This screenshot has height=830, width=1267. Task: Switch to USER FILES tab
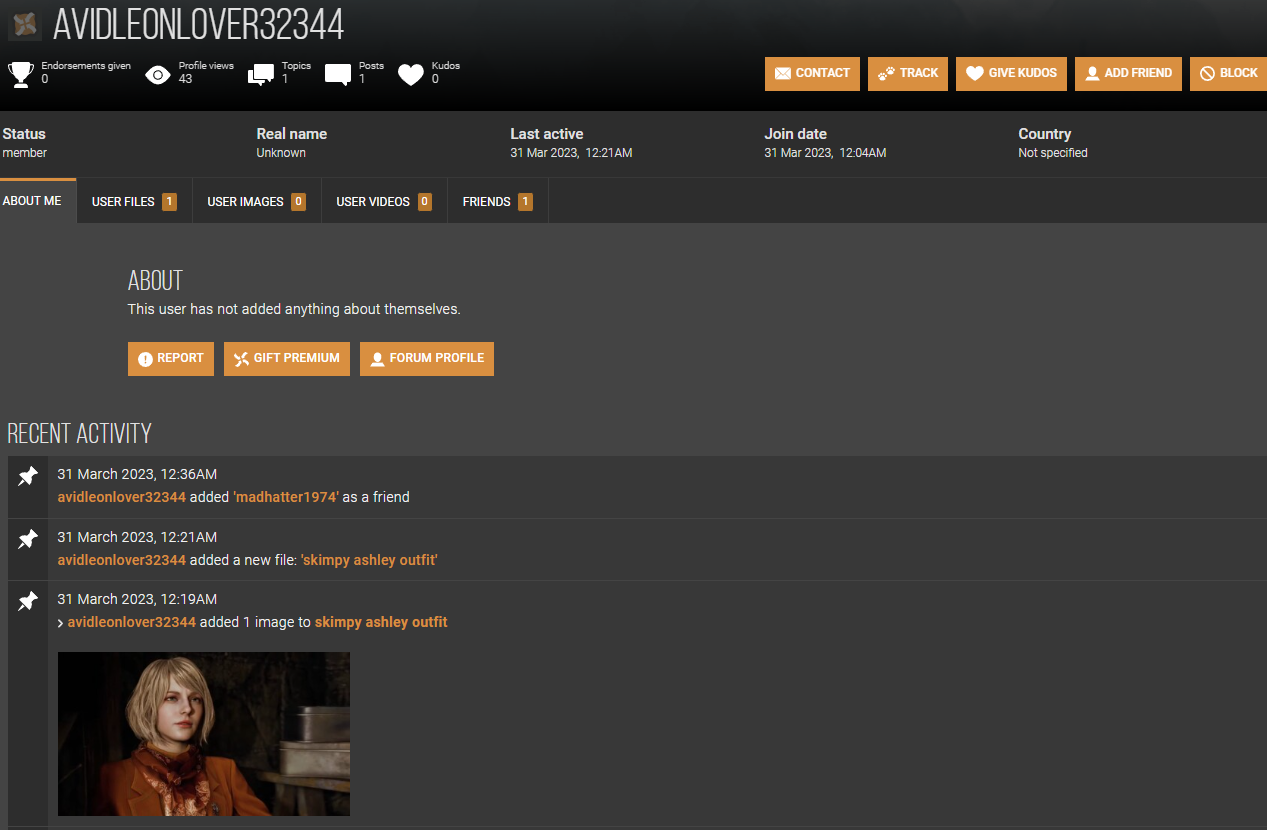pos(134,201)
